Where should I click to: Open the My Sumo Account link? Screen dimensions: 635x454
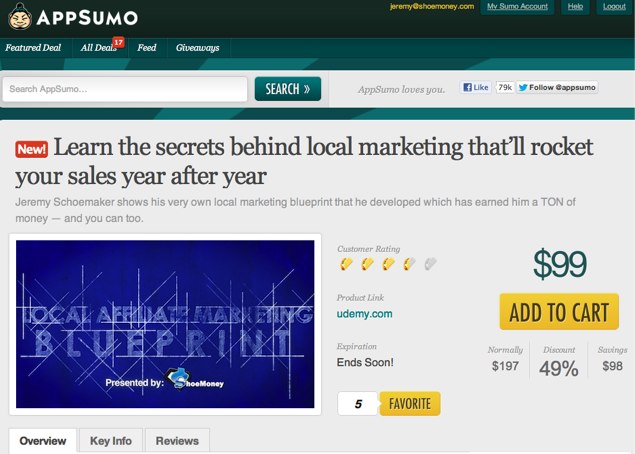(x=517, y=6)
